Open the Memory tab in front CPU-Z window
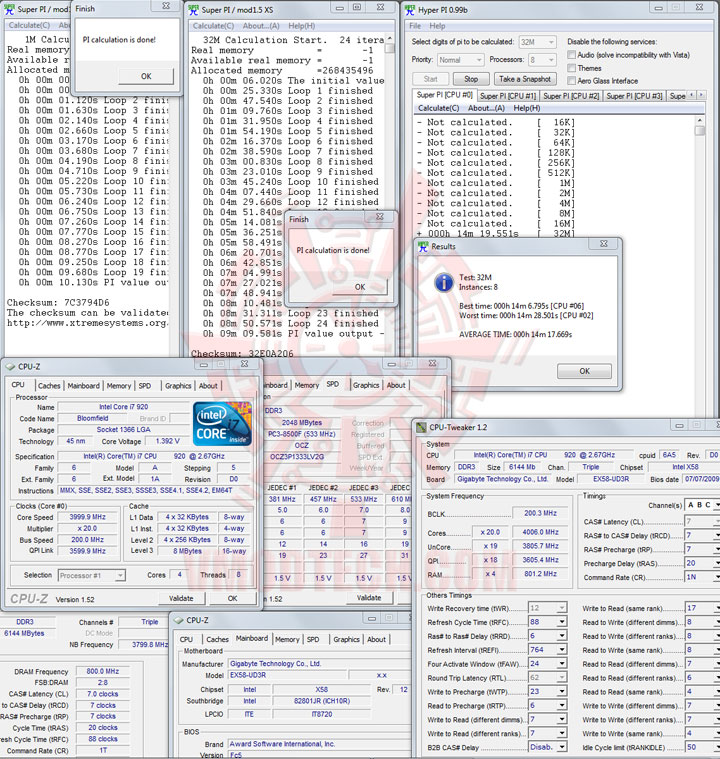This screenshot has height=759, width=720. (x=119, y=386)
